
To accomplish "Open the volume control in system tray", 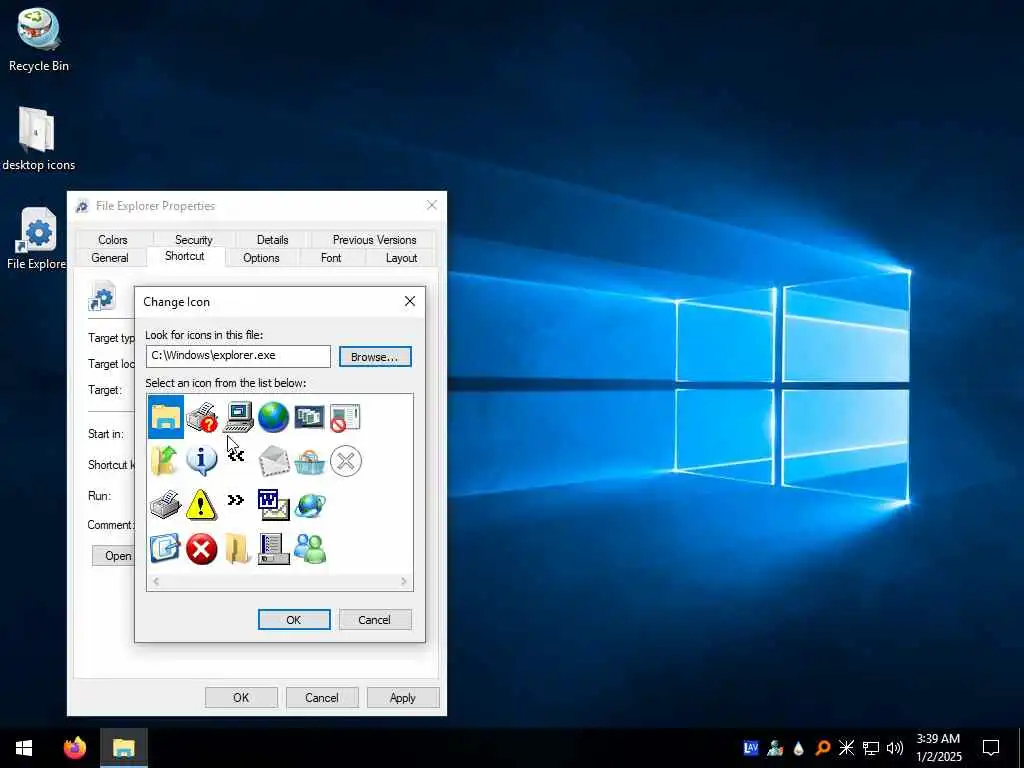I will [895, 748].
